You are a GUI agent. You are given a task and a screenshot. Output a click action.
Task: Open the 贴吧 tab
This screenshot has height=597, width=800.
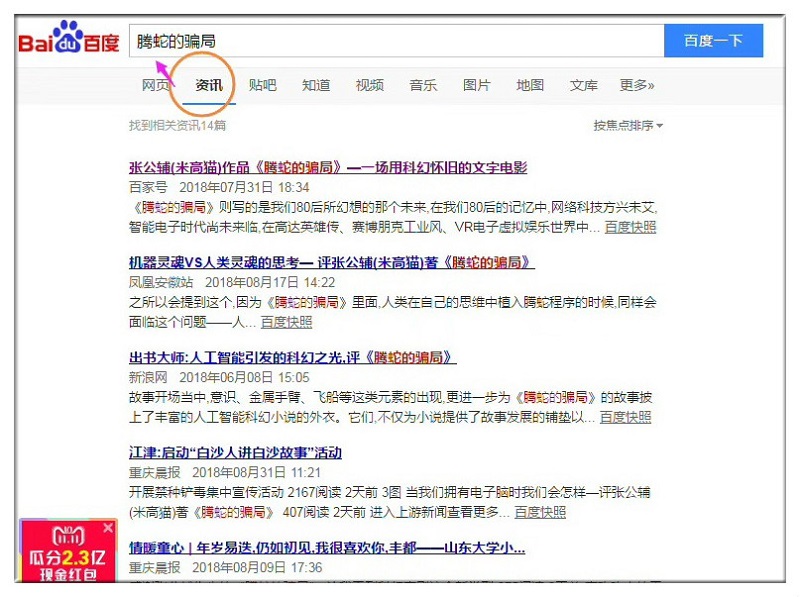[262, 85]
